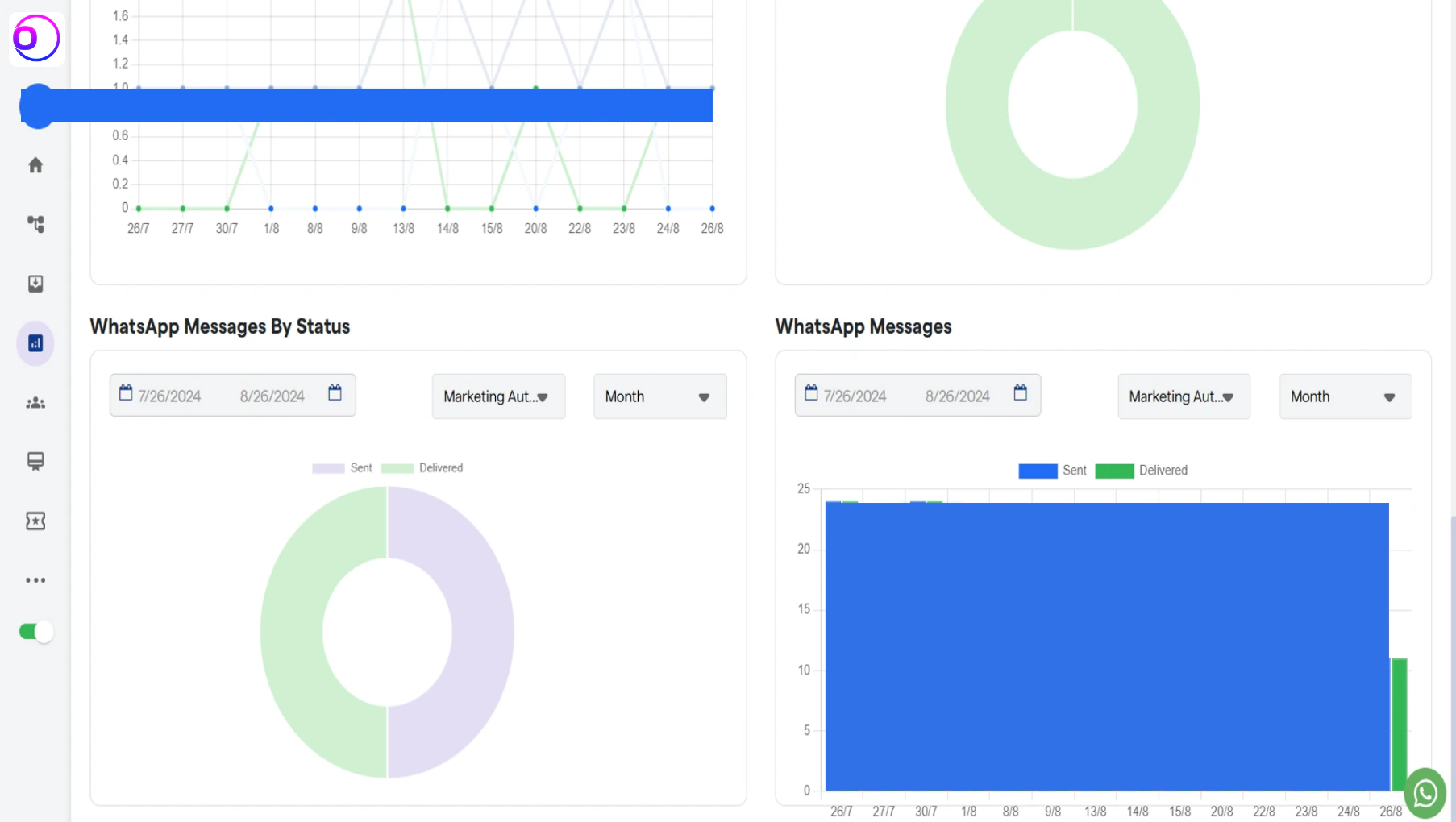Open the flow builder tree icon in sidebar
1456x822 pixels.
pos(35,224)
